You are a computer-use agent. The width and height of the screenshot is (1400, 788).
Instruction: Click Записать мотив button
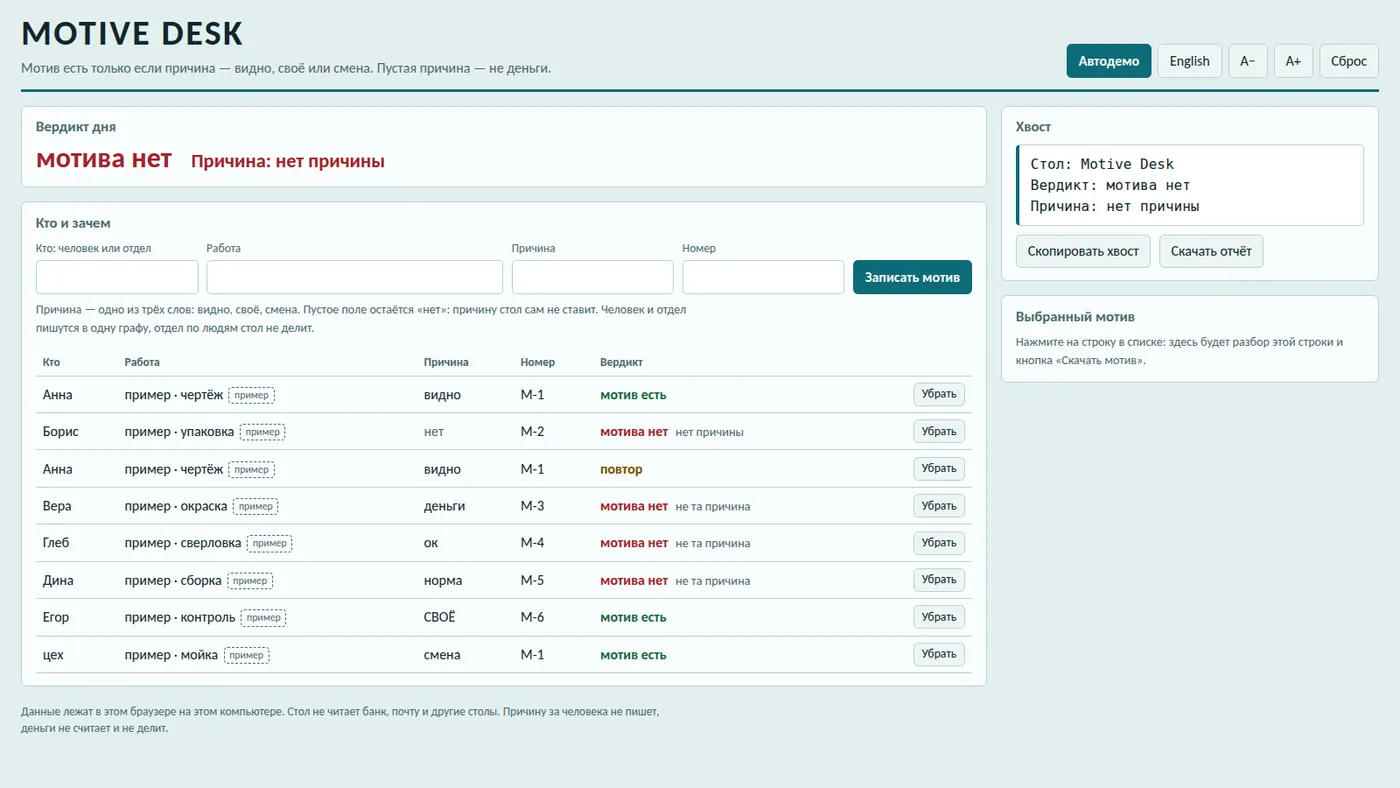912,277
